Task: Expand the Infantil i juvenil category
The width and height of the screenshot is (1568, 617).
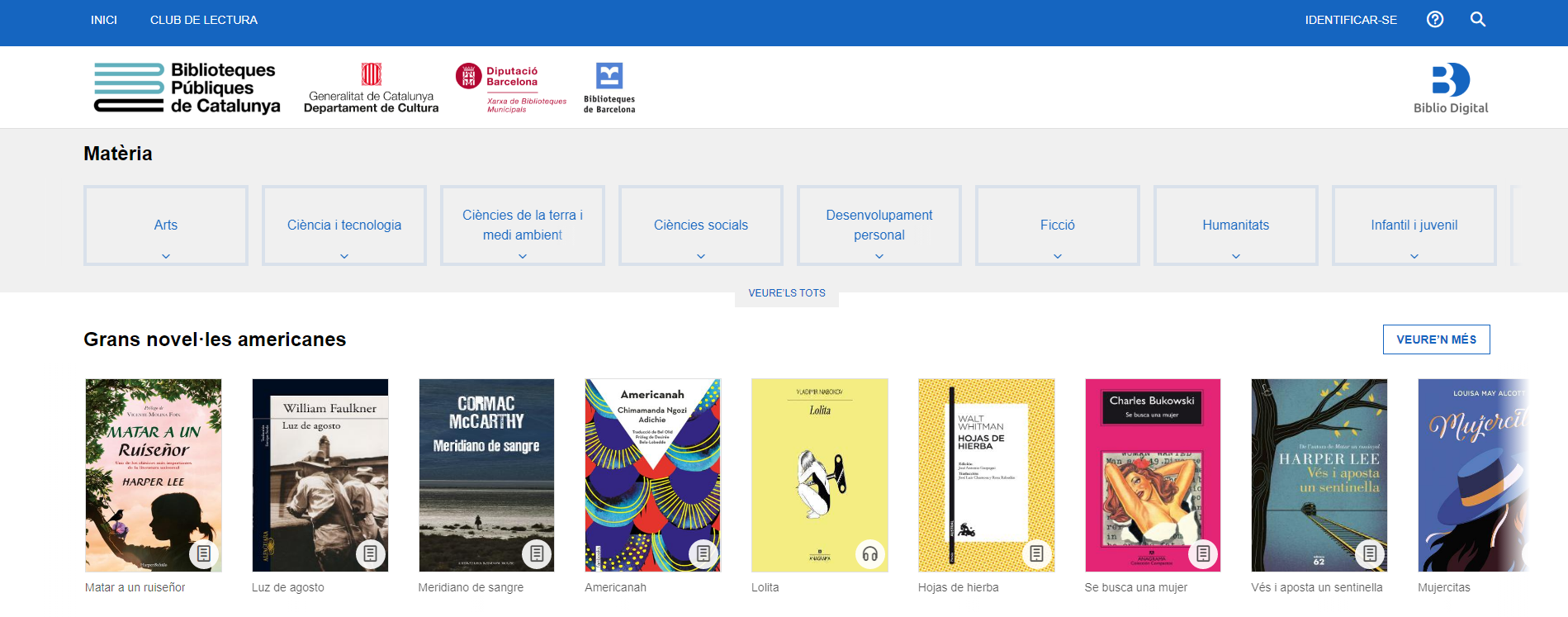Action: [x=1414, y=225]
